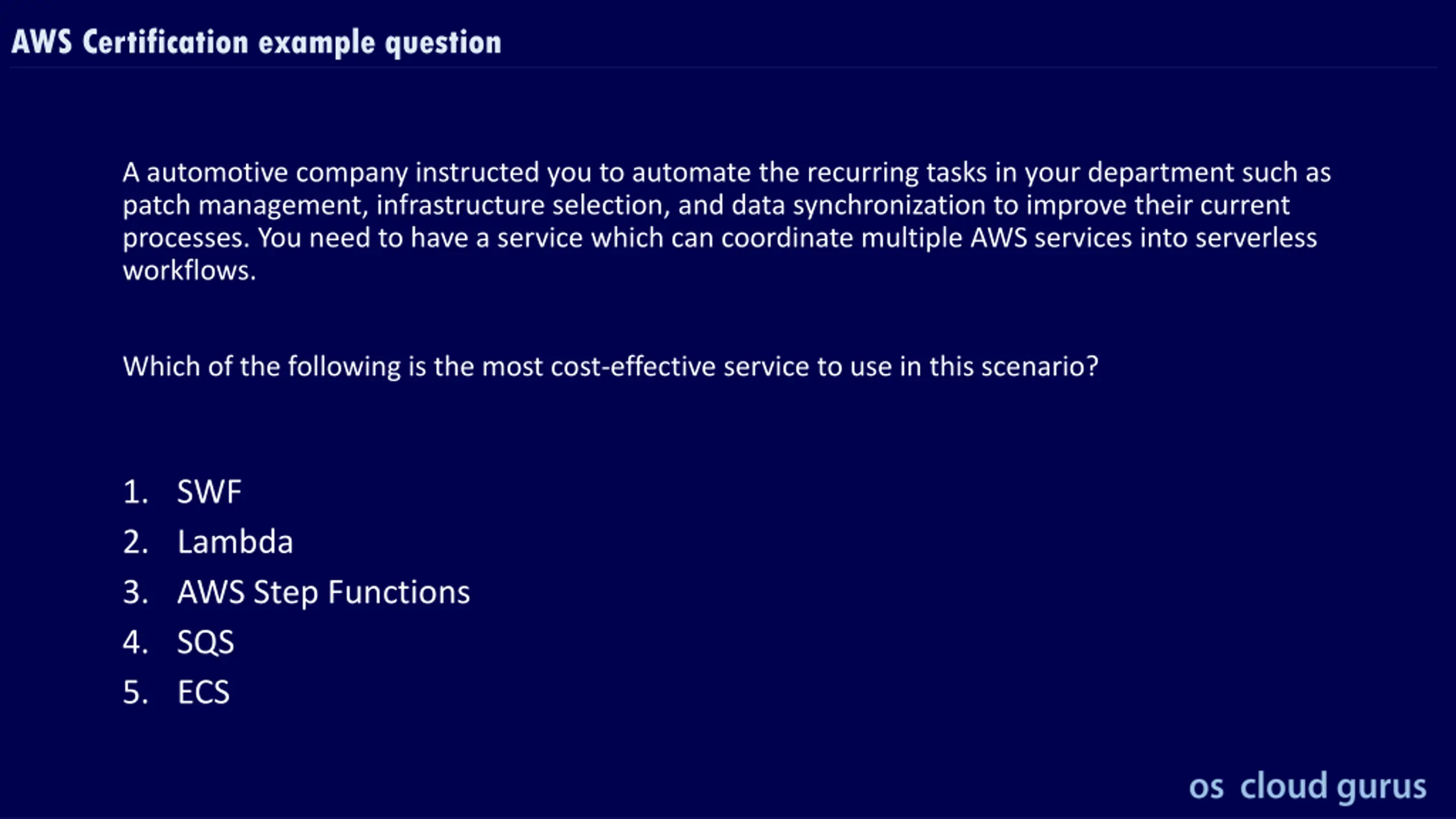Click list number 1 beside SWF

click(x=135, y=492)
